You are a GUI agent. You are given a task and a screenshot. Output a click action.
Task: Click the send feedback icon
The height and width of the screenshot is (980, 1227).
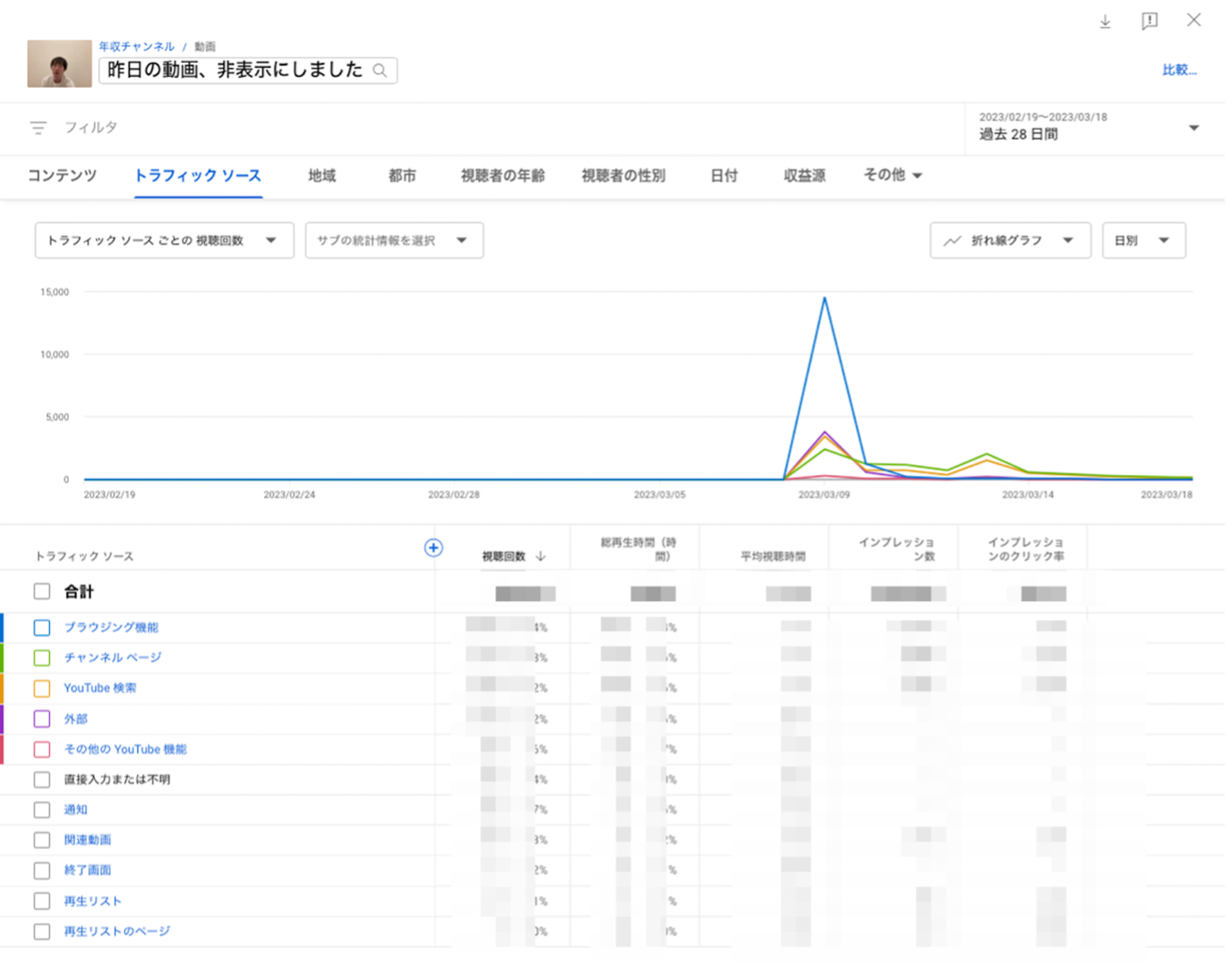coord(1149,22)
